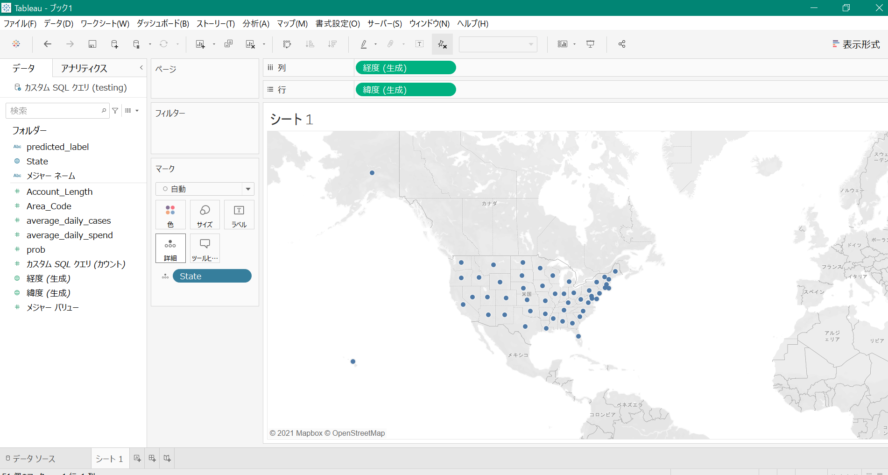Screen dimensions: 888x475
Task: Open the mark type dropdown set to Automatic
Action: [204, 189]
